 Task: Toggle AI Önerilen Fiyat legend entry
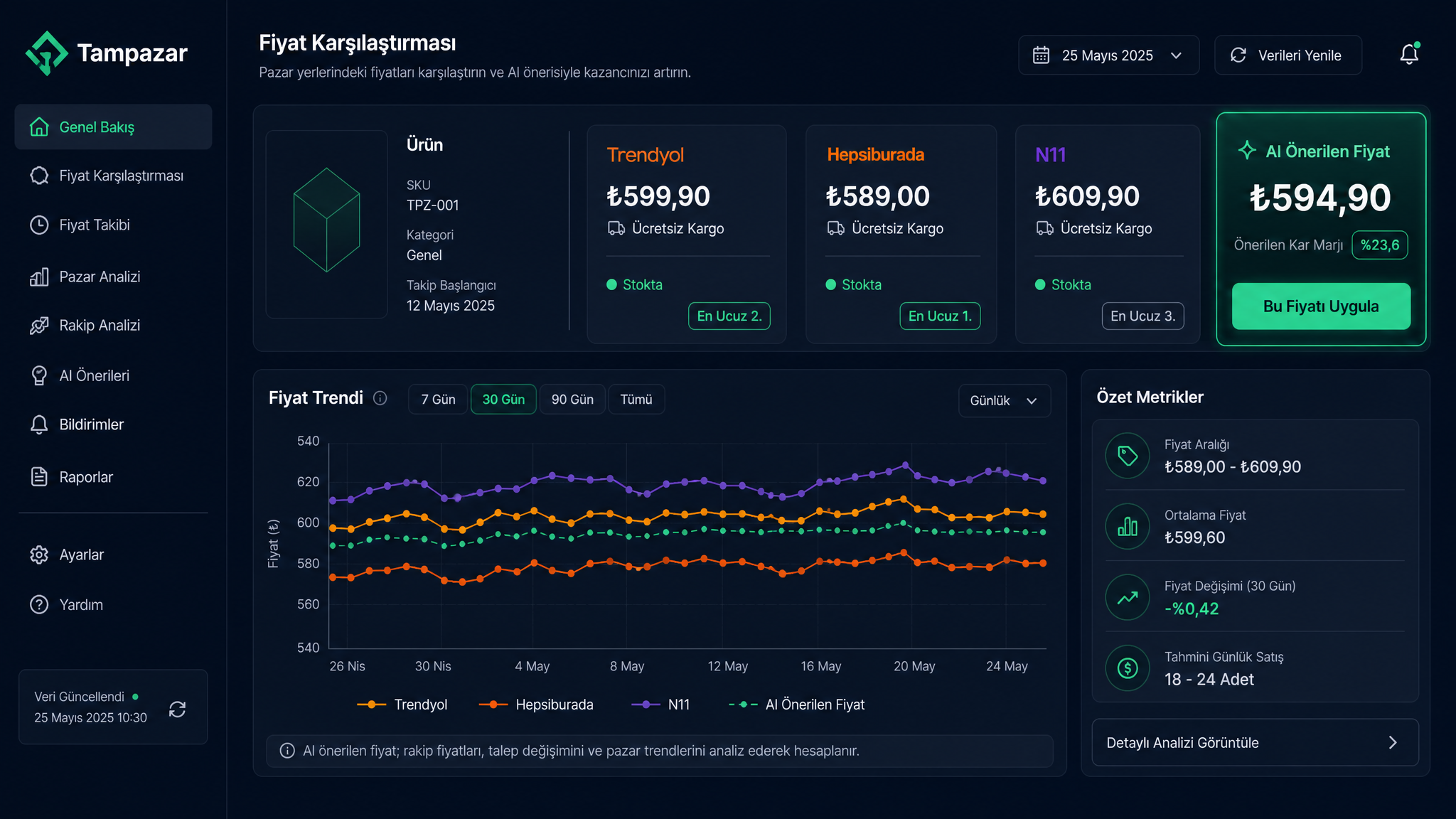(797, 705)
